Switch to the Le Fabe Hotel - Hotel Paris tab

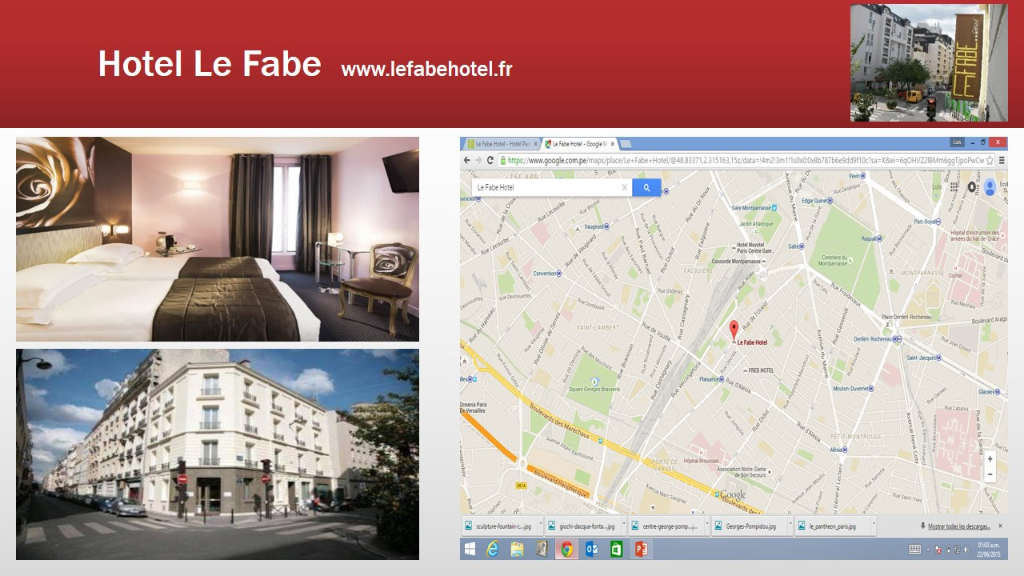[x=502, y=144]
